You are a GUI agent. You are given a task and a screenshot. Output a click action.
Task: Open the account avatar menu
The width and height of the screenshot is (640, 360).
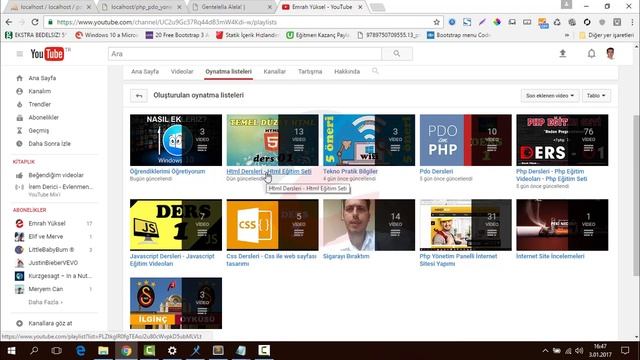tap(611, 53)
